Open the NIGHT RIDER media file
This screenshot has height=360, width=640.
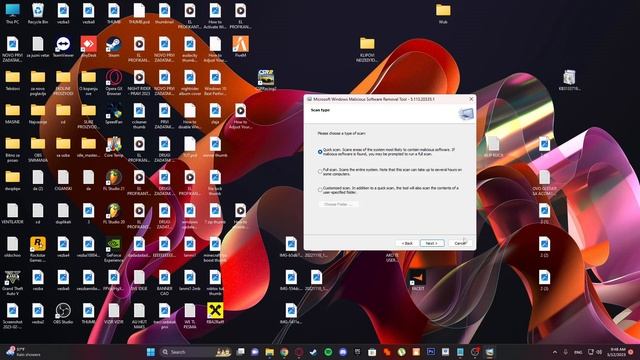139,83
